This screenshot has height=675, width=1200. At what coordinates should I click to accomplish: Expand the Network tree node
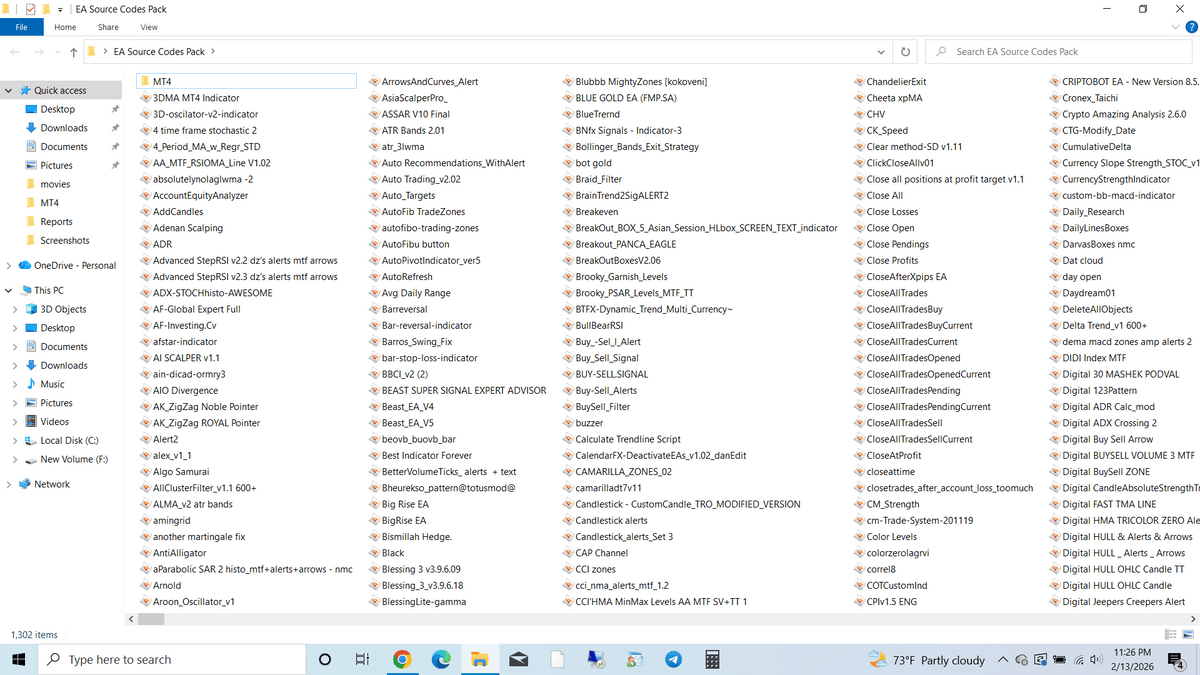tap(9, 484)
